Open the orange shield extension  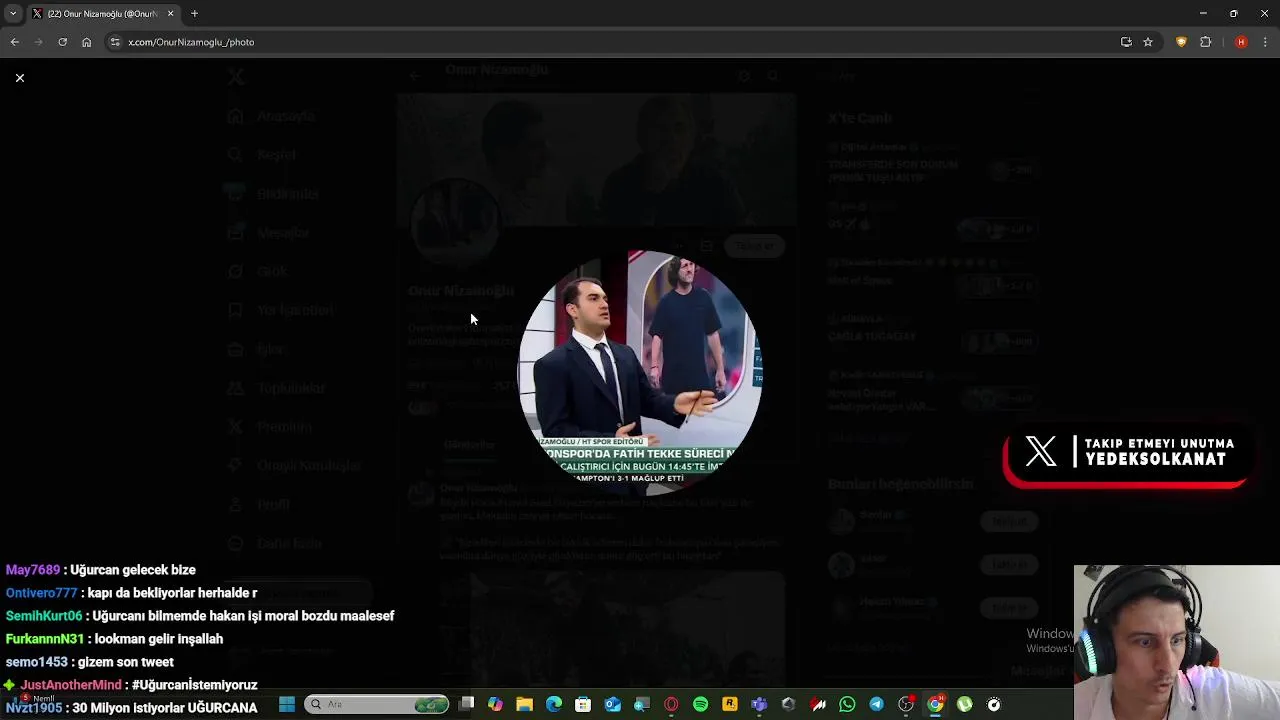(1181, 42)
